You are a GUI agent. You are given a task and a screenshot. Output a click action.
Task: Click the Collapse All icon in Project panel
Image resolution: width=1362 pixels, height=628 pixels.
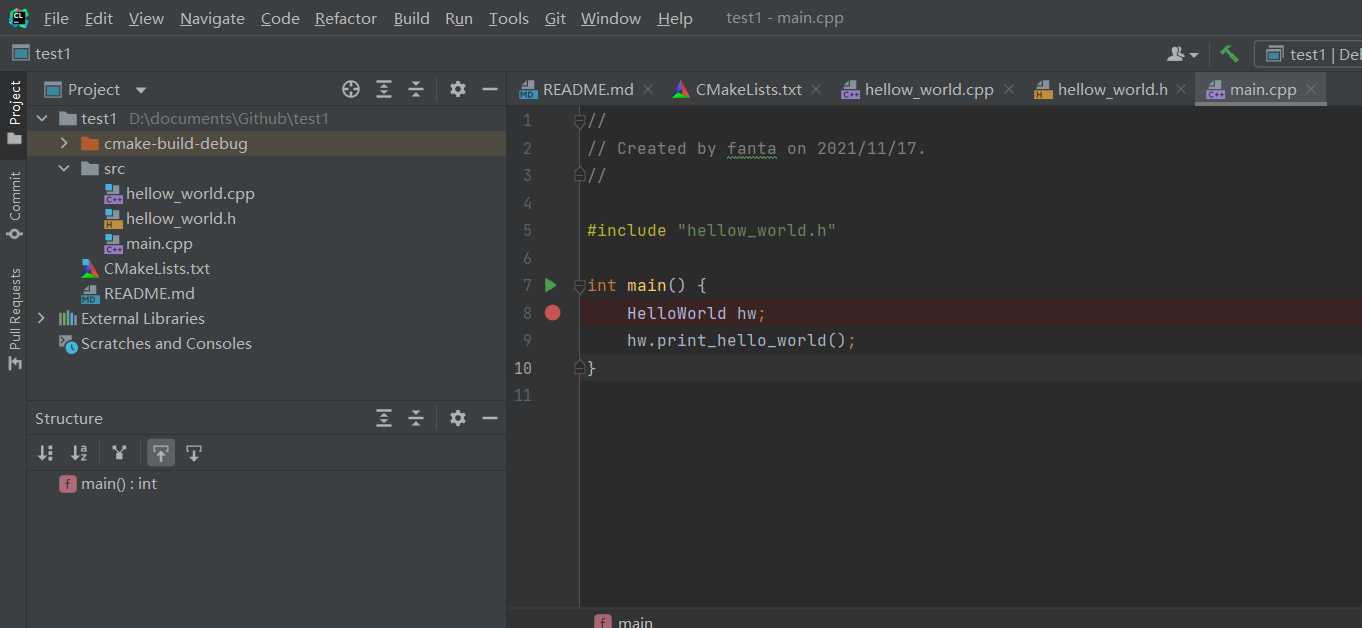pos(416,89)
